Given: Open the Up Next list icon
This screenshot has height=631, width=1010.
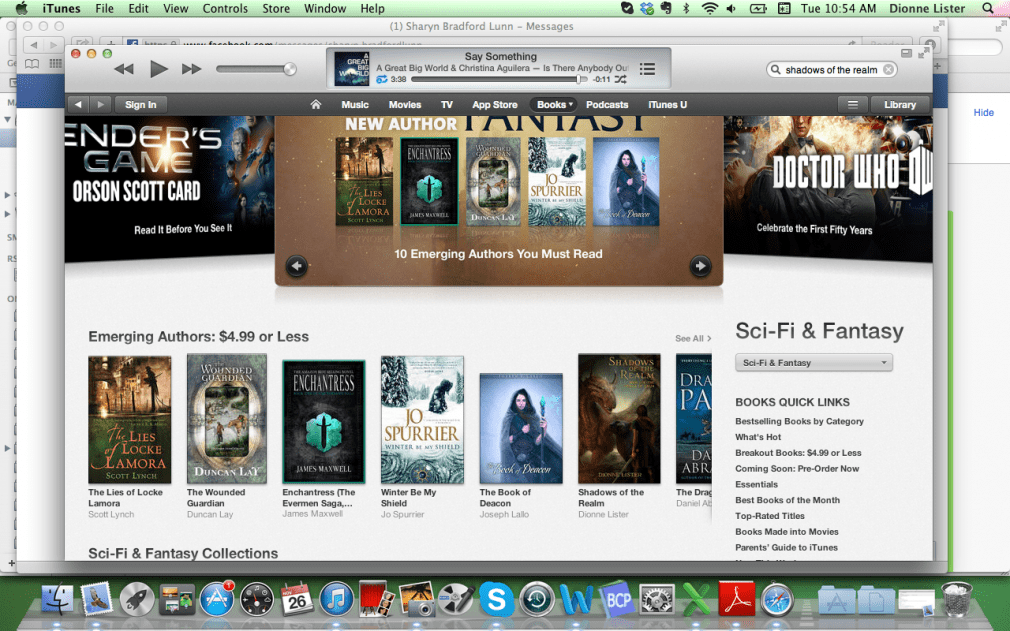Looking at the screenshot, I should click(x=647, y=69).
